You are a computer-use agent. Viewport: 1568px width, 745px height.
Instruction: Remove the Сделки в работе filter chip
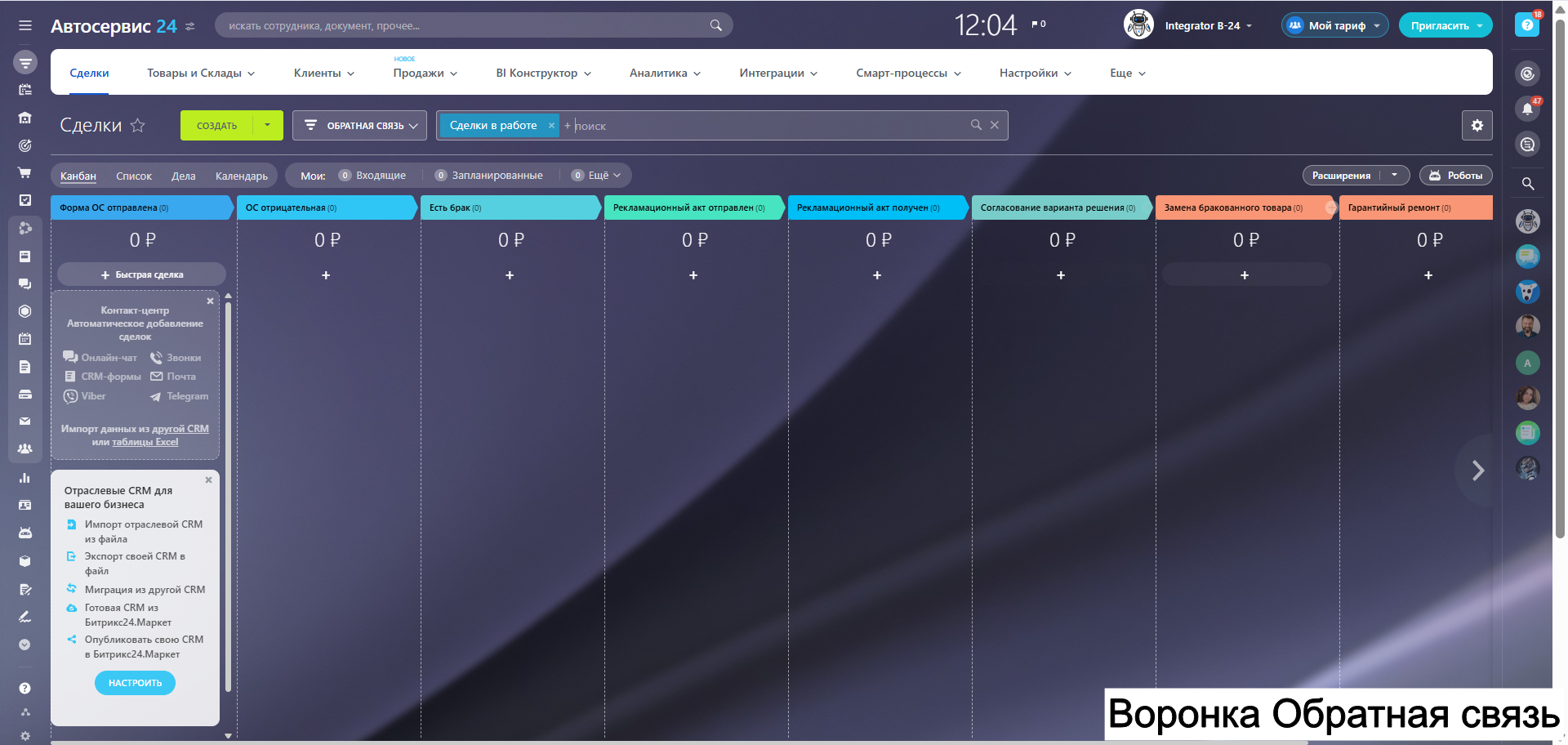(x=551, y=125)
